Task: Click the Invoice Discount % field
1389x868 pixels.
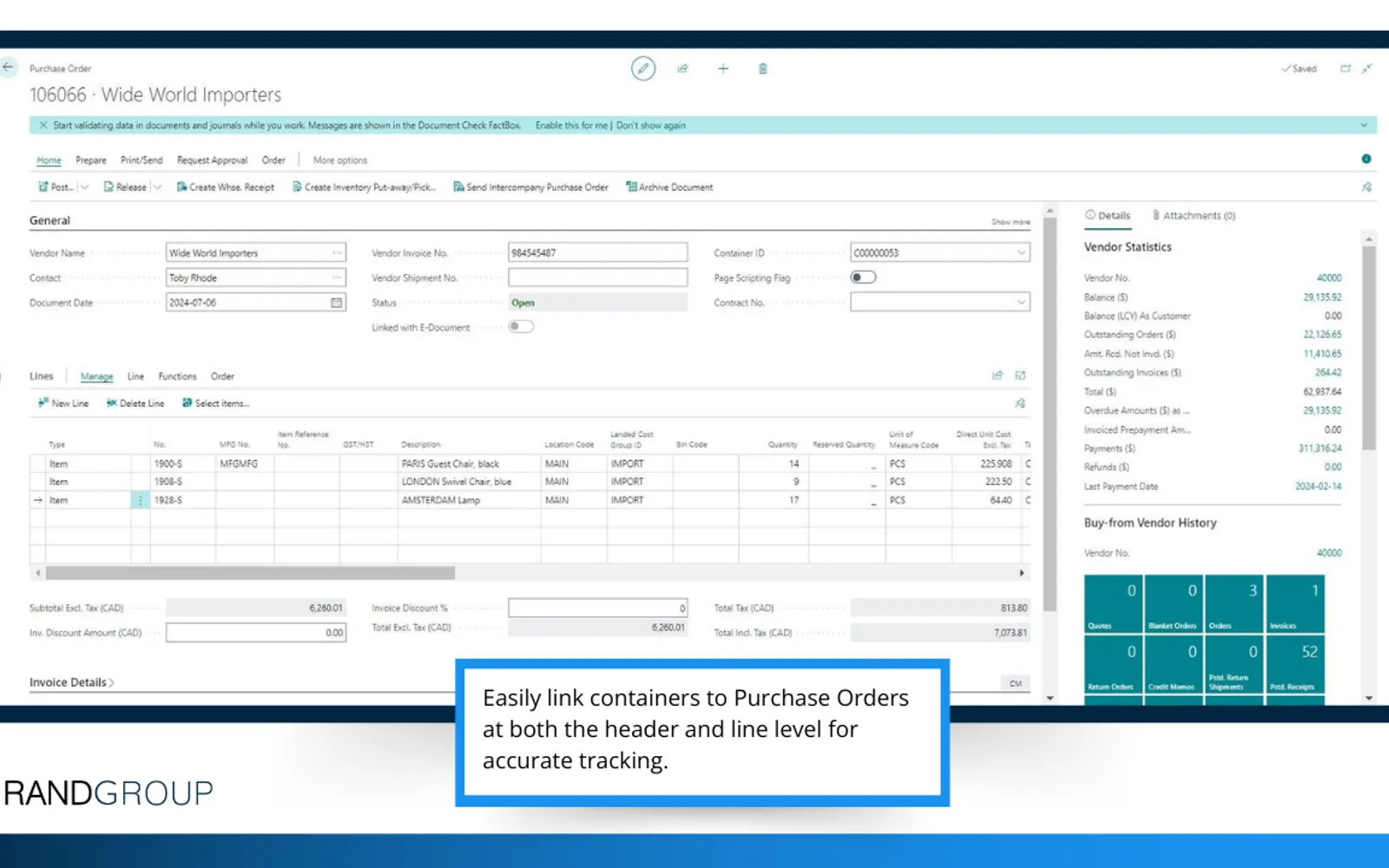Action: (x=597, y=608)
